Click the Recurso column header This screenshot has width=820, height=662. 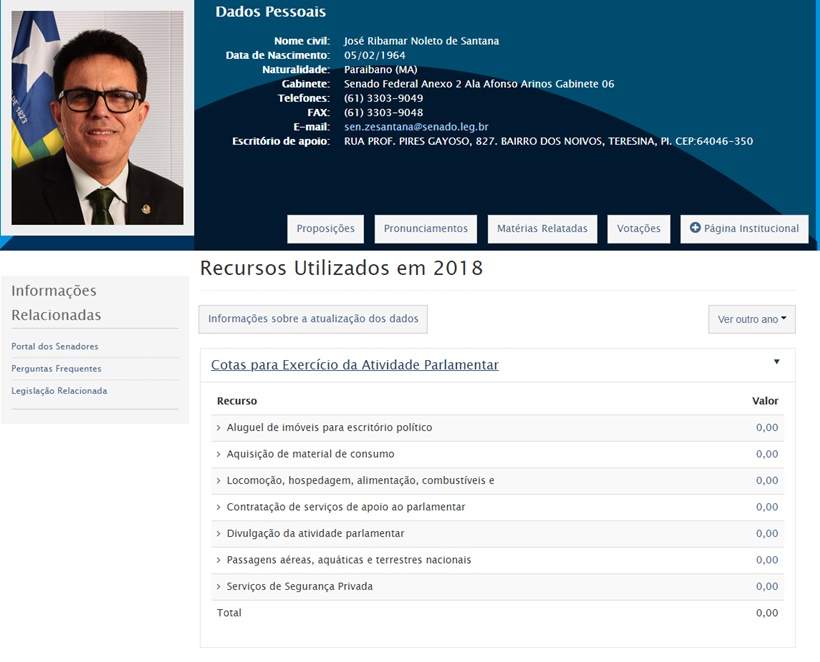click(237, 401)
